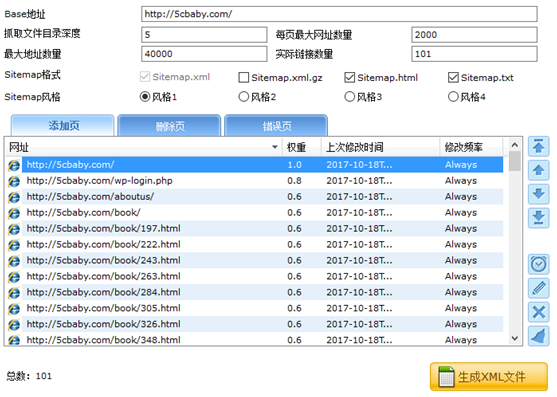The width and height of the screenshot is (557, 397).
Task: Click the 每页最大网址数量 field
Action: pos(474,34)
